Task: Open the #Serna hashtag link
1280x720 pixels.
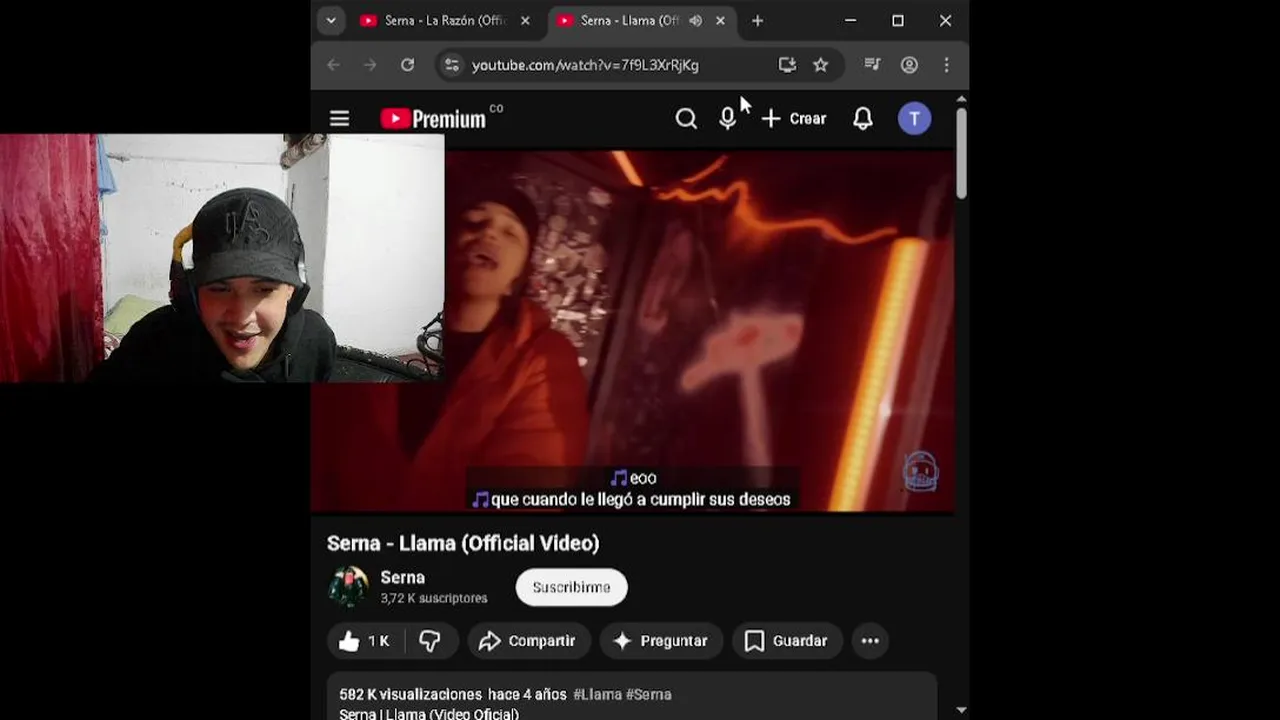Action: [x=649, y=694]
